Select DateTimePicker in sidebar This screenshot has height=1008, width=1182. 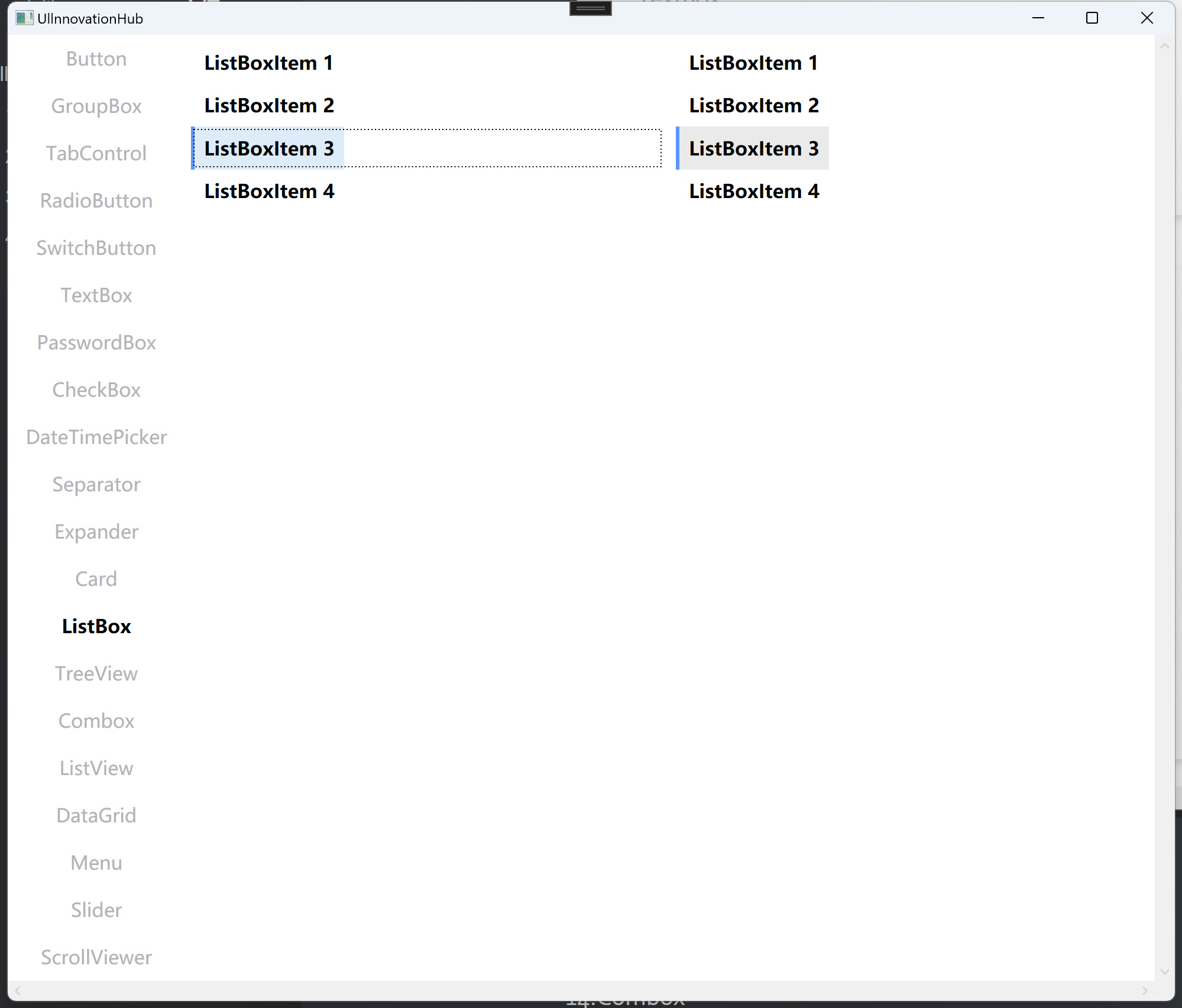[x=96, y=437]
